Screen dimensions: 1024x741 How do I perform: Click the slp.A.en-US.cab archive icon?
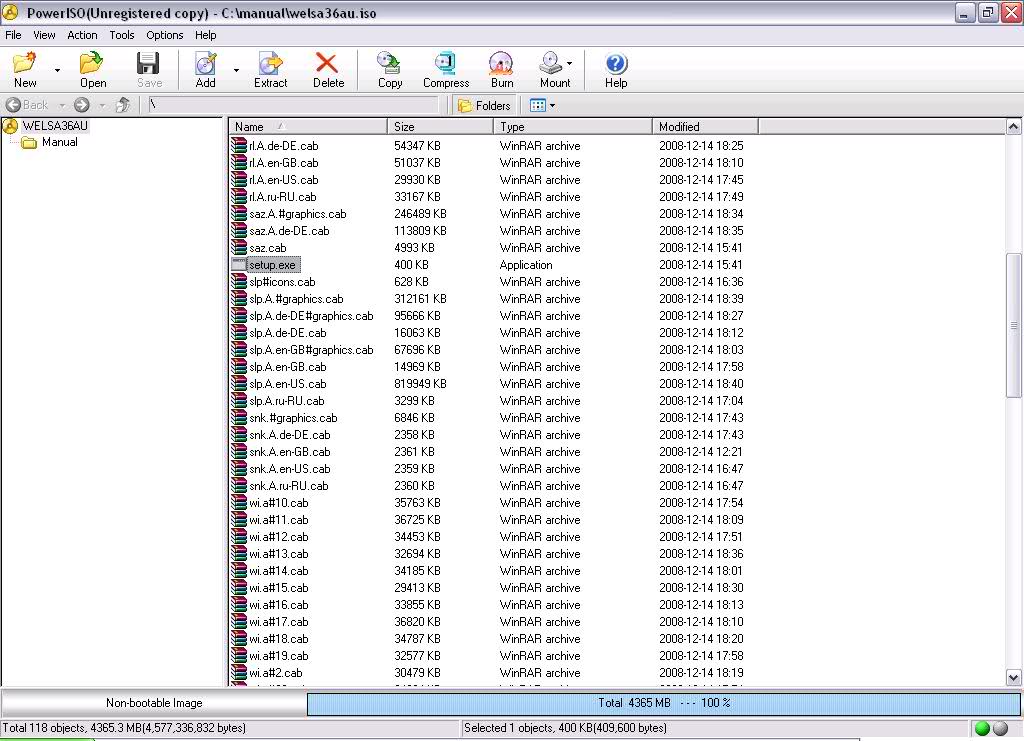(x=239, y=384)
